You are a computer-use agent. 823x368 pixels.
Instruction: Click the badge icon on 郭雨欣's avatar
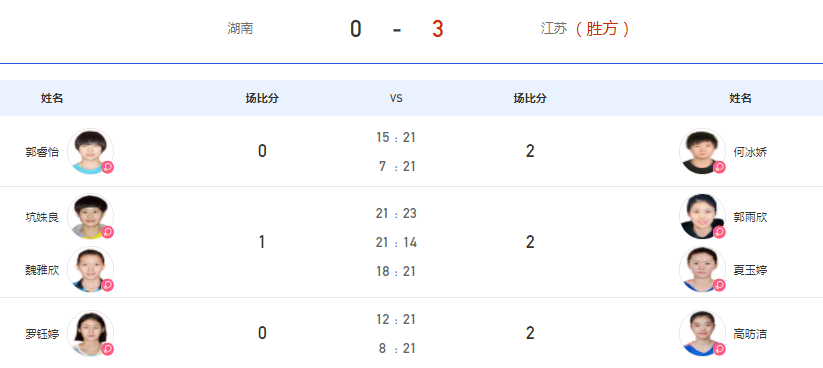719,232
